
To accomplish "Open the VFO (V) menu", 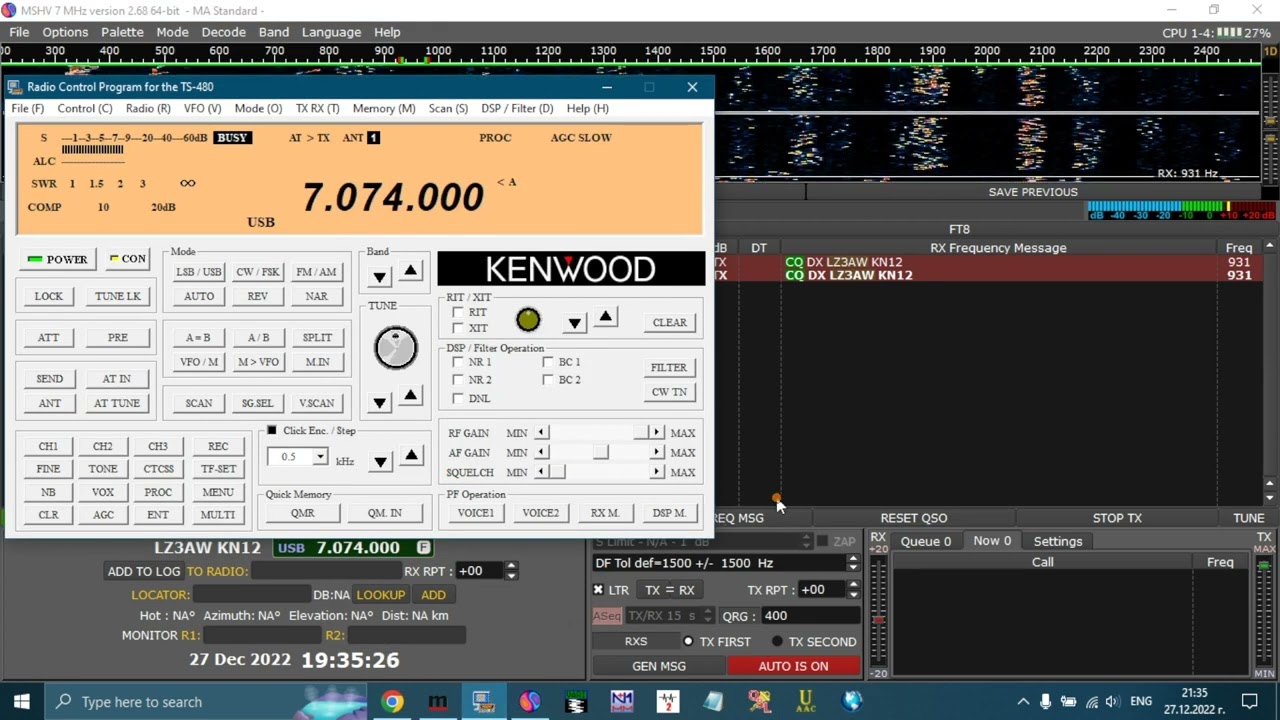I will click(201, 108).
